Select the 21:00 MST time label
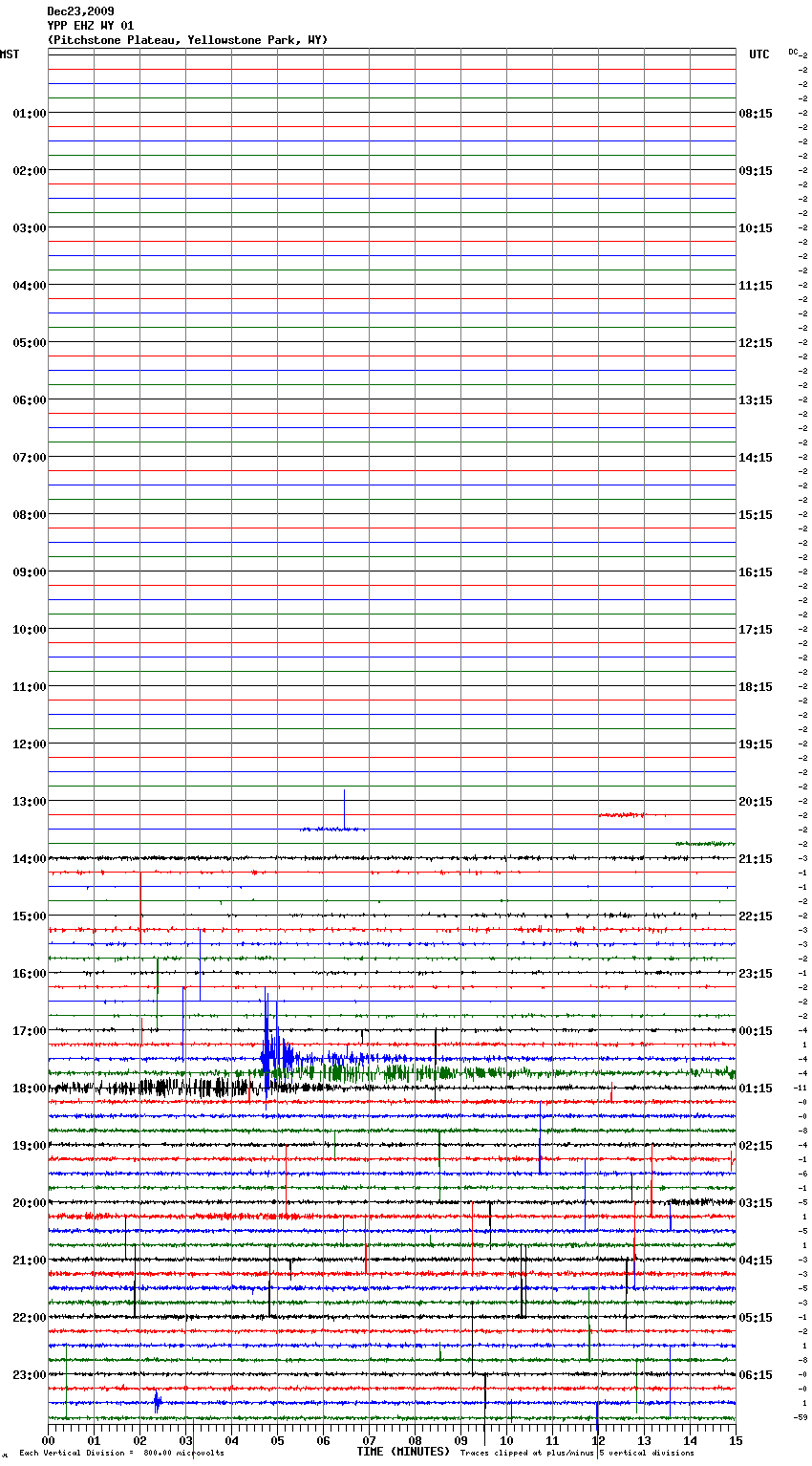The height and width of the screenshot is (1466, 812). point(30,1261)
